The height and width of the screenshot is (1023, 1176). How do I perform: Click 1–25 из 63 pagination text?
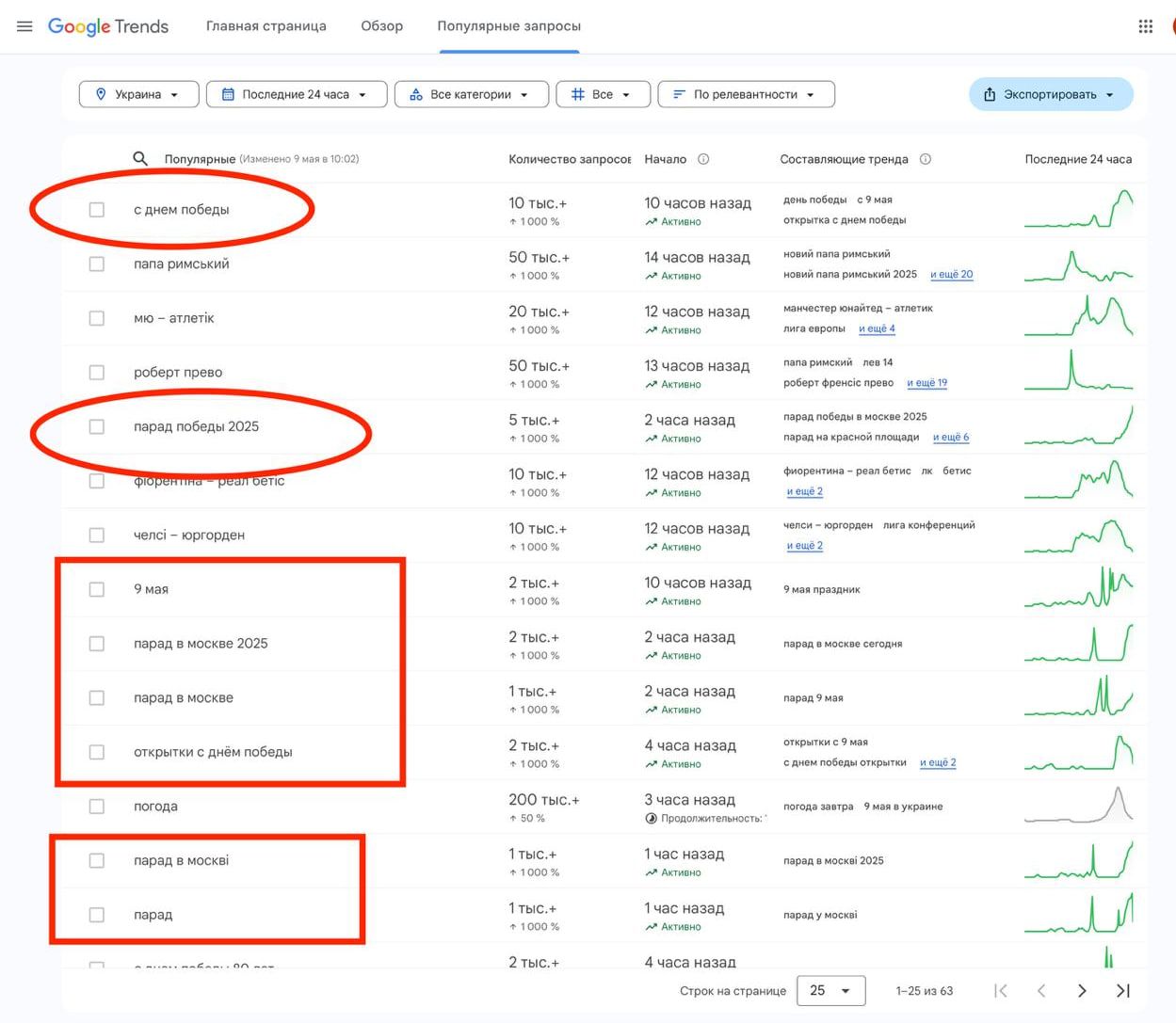925,991
